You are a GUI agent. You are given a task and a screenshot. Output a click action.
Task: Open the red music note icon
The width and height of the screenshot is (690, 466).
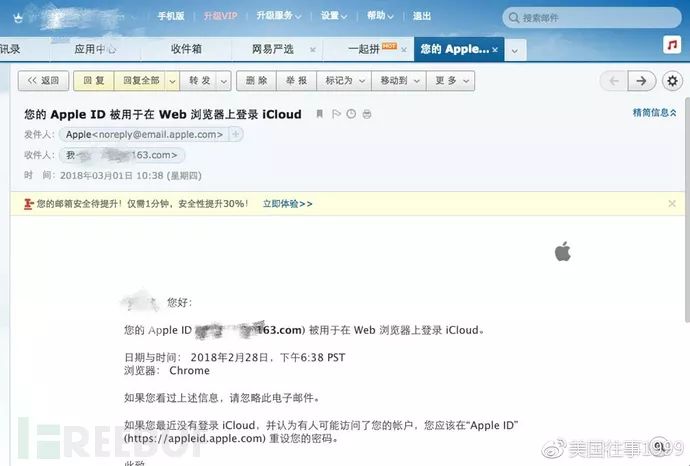click(x=672, y=45)
